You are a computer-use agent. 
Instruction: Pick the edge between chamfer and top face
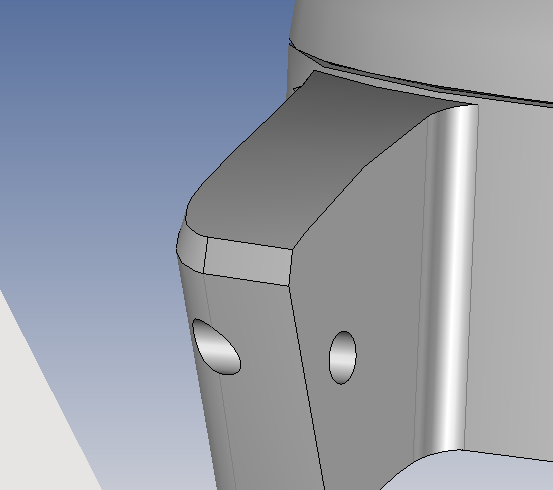pos(249,243)
